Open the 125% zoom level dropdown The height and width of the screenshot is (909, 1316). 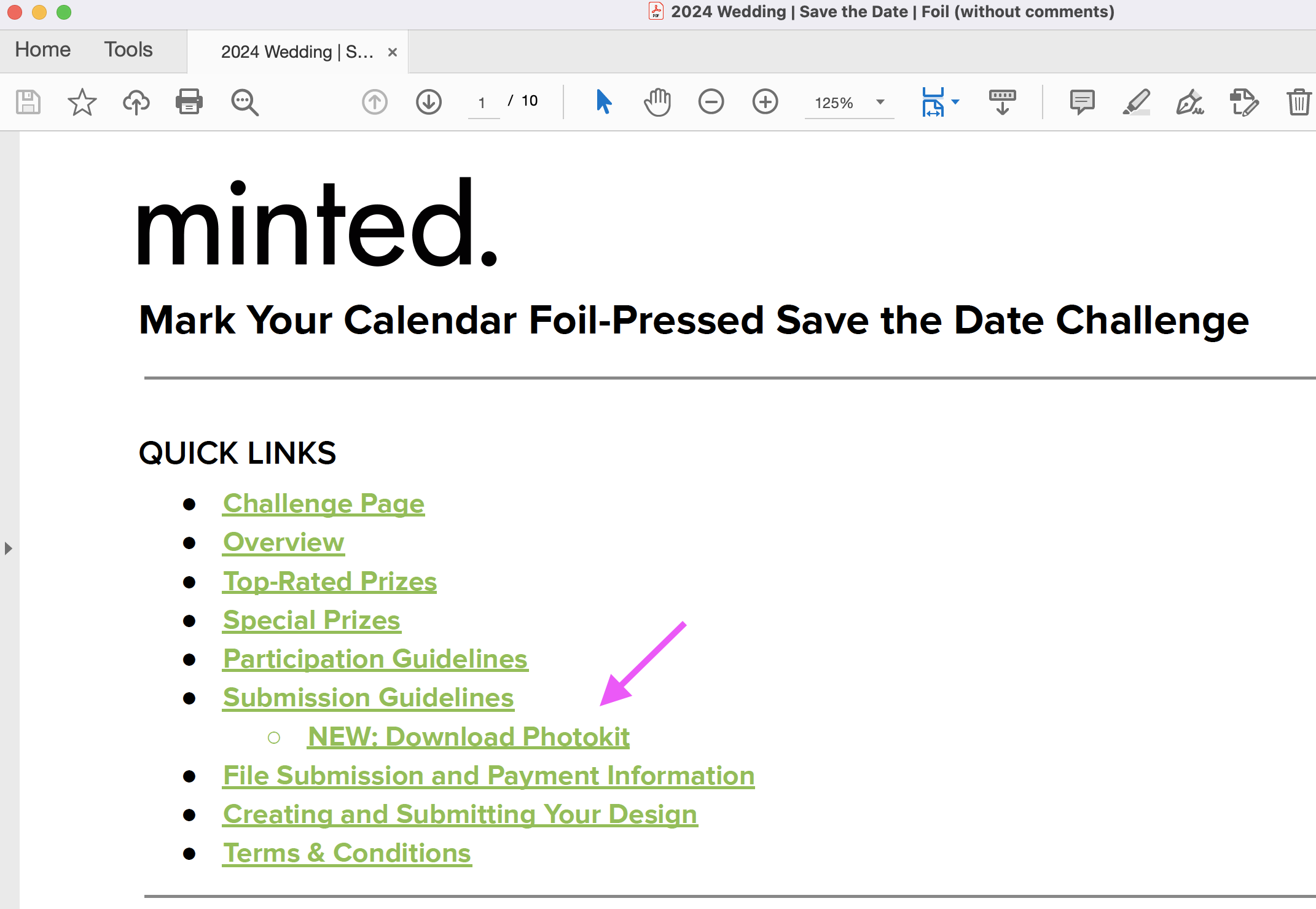(x=880, y=102)
